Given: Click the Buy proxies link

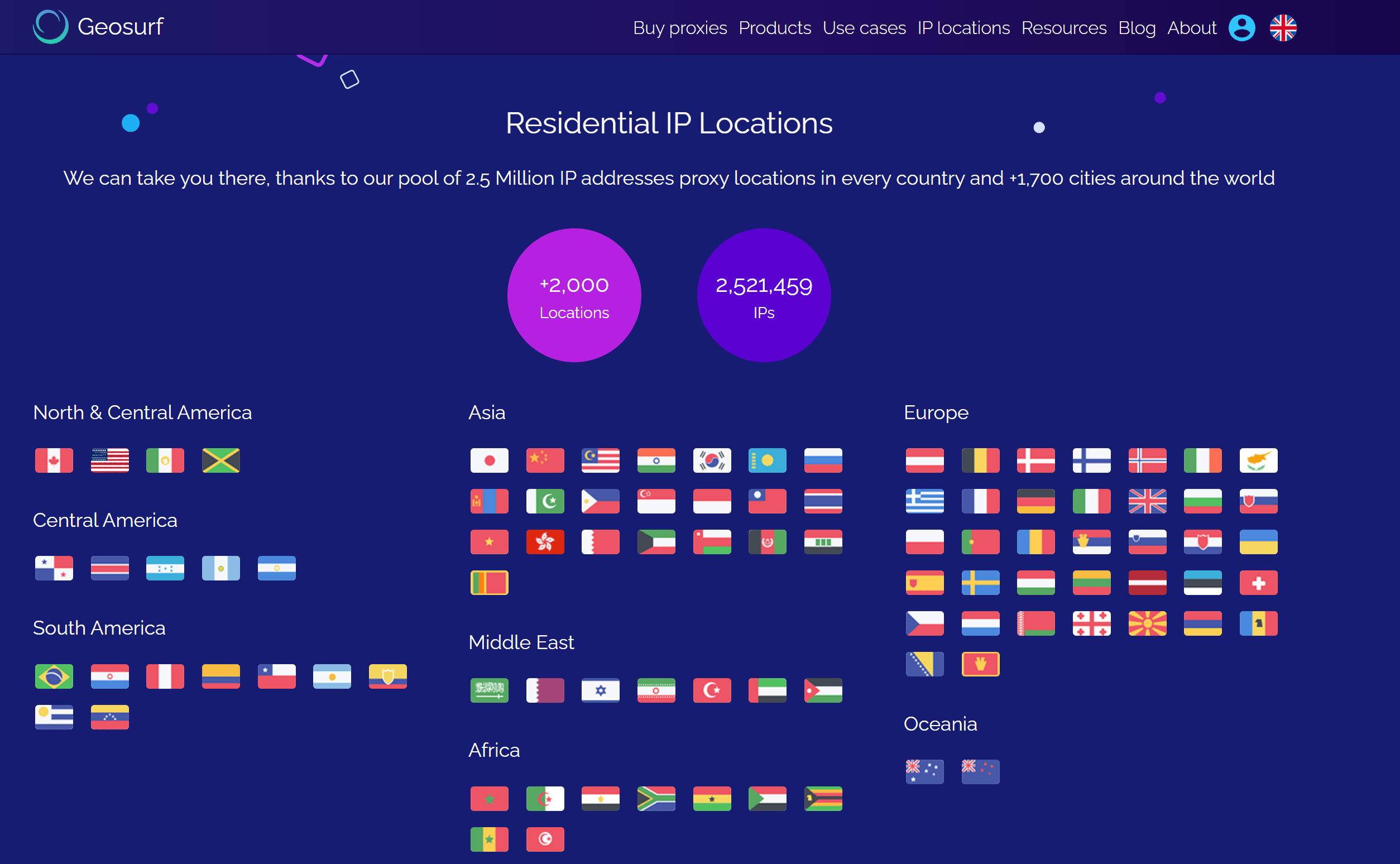Looking at the screenshot, I should [x=680, y=27].
